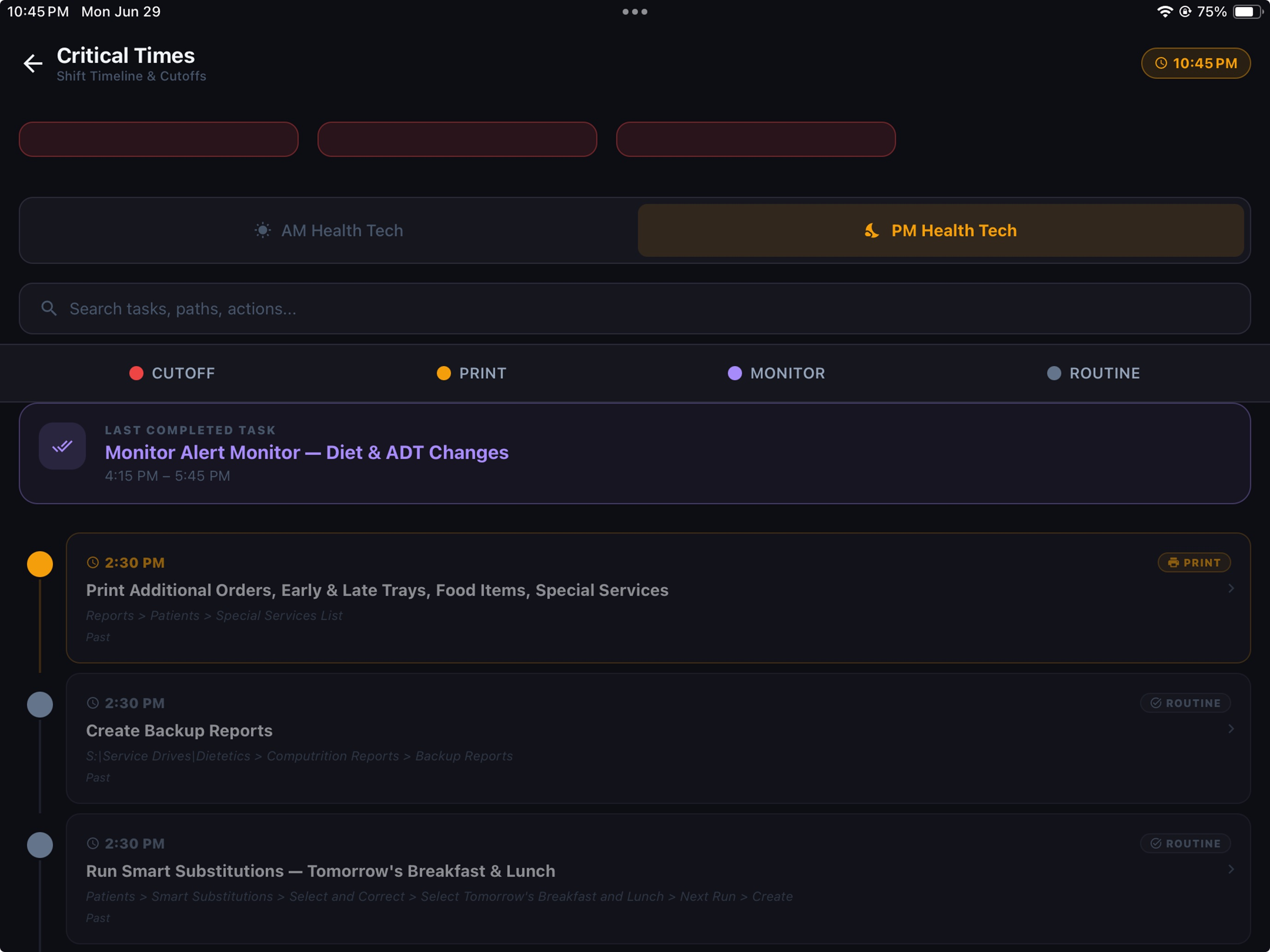This screenshot has width=1270, height=952.
Task: Click the orange timeline dot for Print task
Action: click(40, 564)
